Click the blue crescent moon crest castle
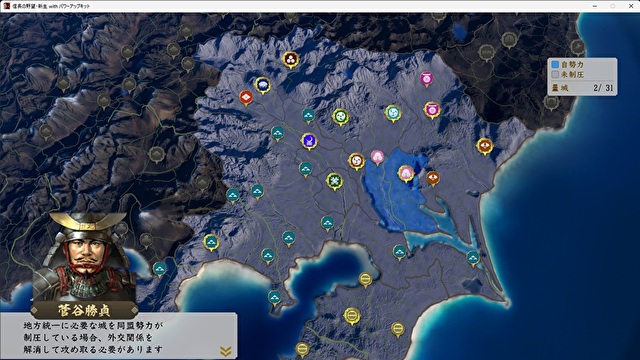The height and width of the screenshot is (360, 640). point(309,141)
